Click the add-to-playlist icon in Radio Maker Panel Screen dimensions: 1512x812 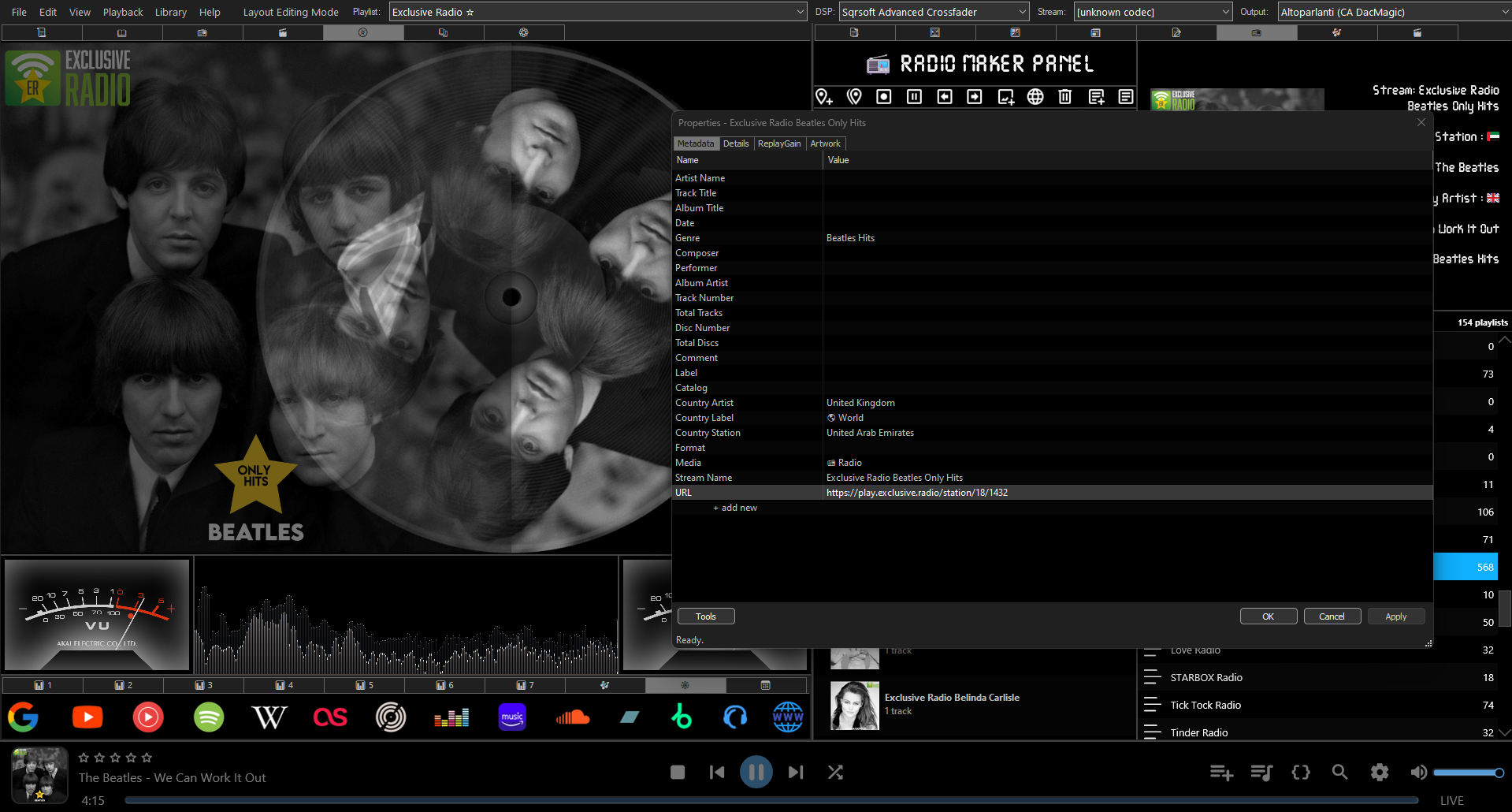[1096, 96]
